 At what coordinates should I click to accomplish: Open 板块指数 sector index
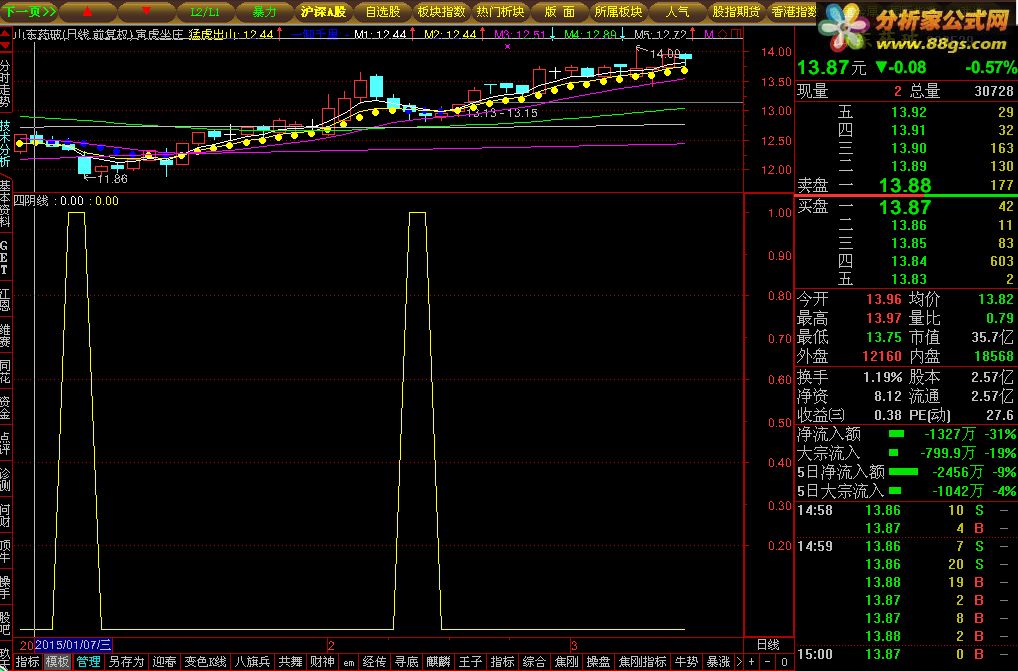point(441,12)
